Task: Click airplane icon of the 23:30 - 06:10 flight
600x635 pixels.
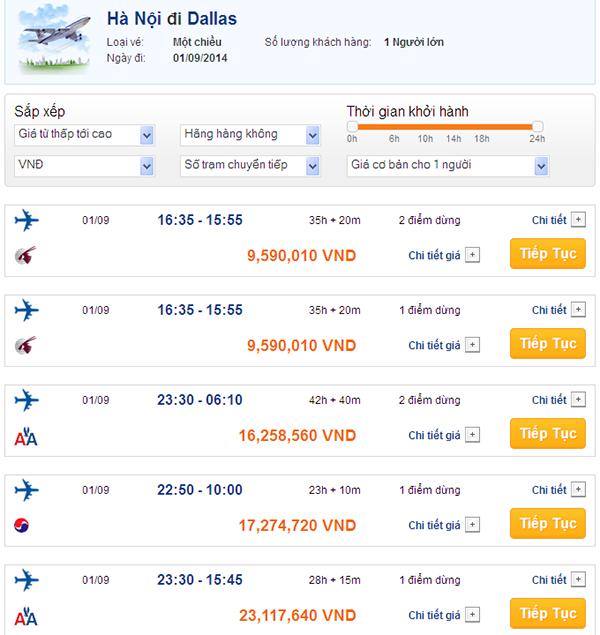Action: pyautogui.click(x=27, y=400)
